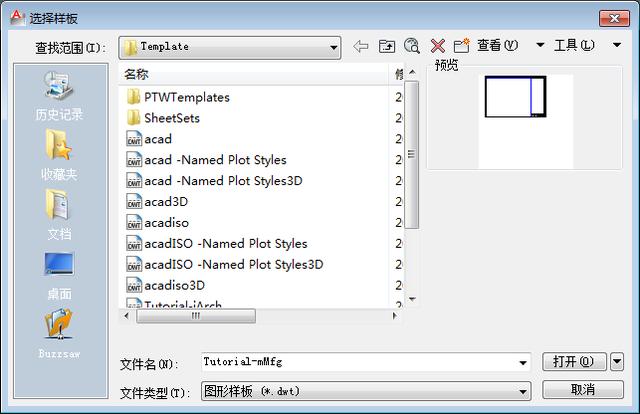Open Documents in the places sidebar
Image resolution: width=640 pixels, height=414 pixels.
click(59, 215)
